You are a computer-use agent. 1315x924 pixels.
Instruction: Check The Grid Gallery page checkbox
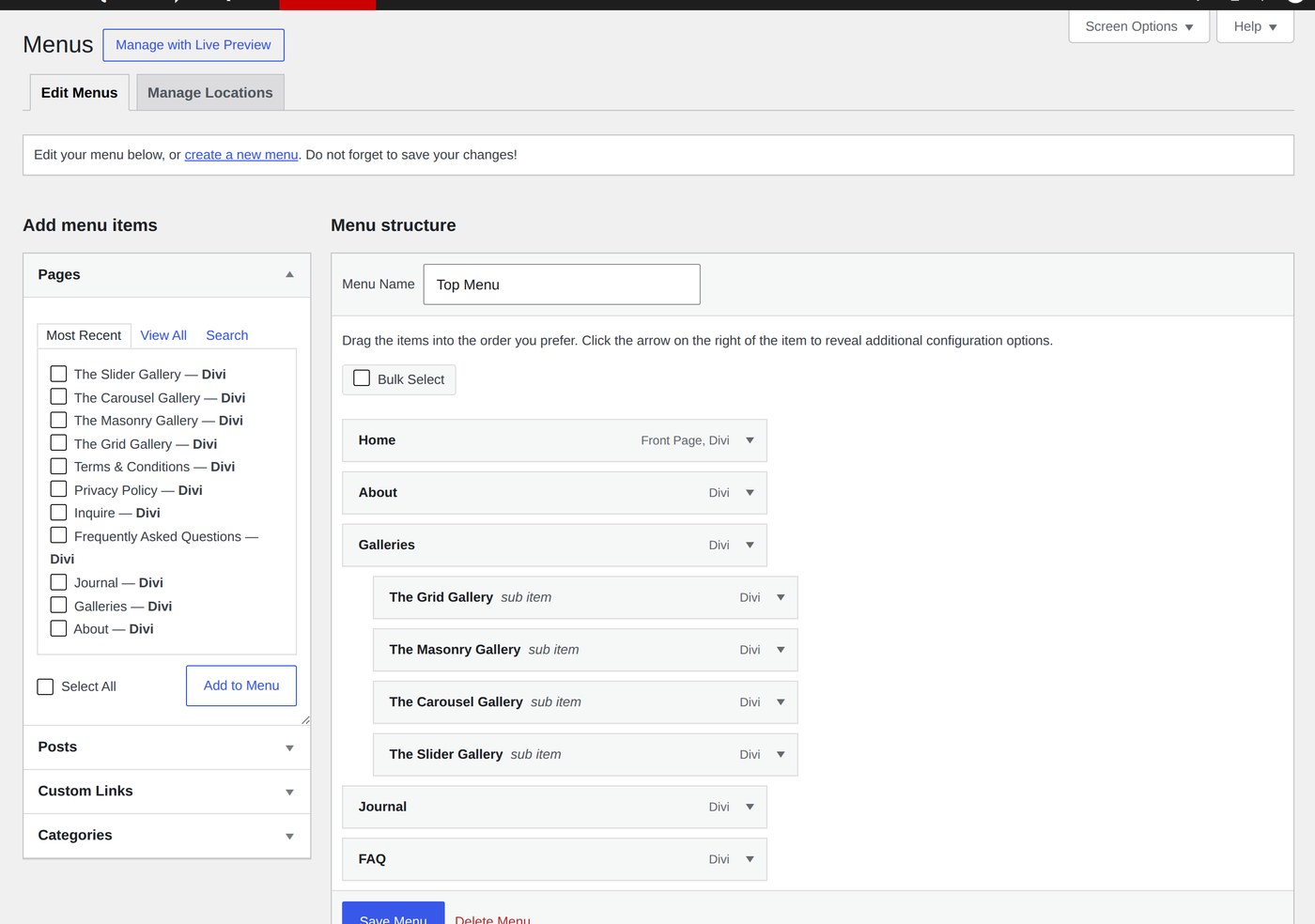point(58,443)
